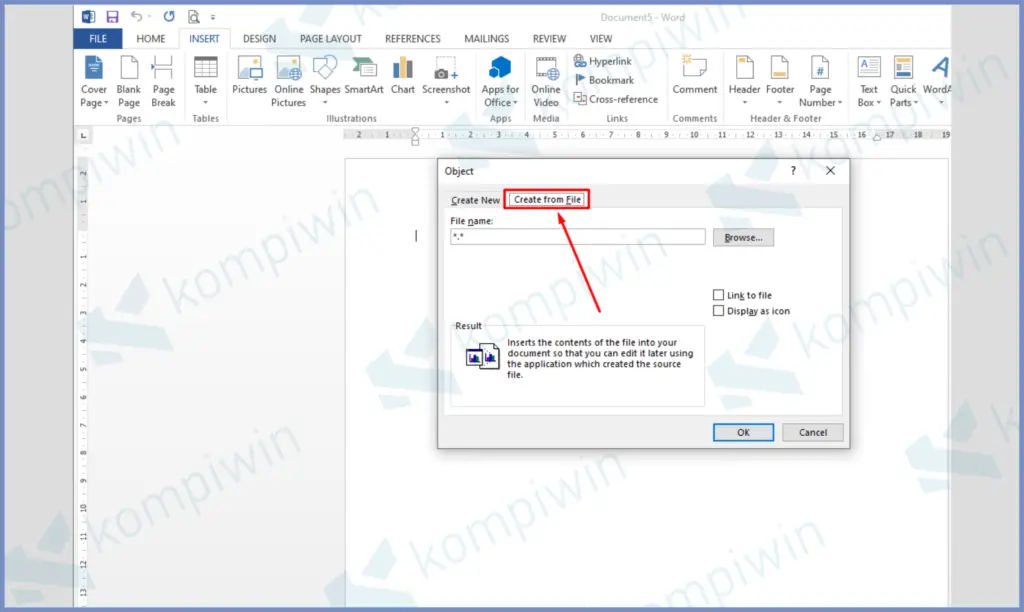Viewport: 1024px width, 612px height.
Task: Confirm with the OK button
Action: point(743,432)
